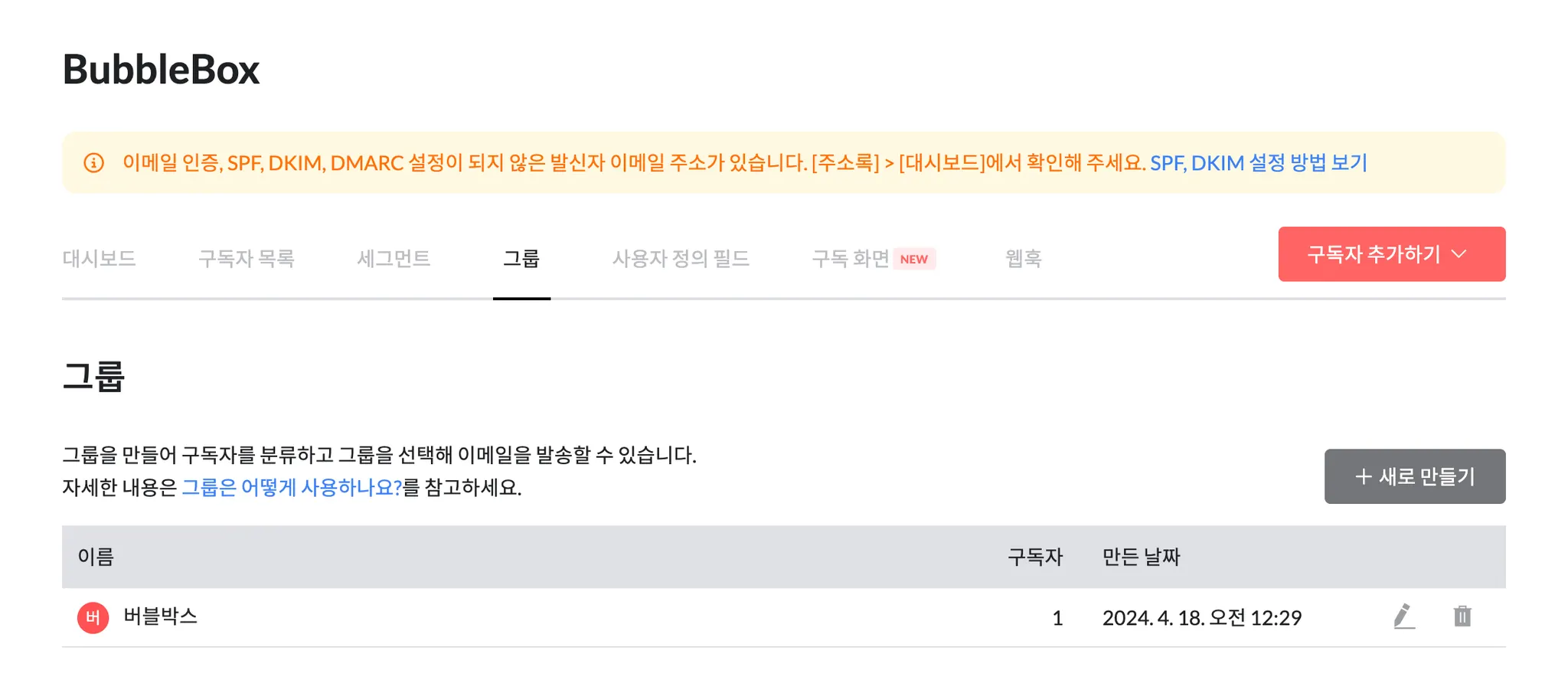Screen dimensions: 1568x693
Task: Click the pencil edit icon for 버블박스
Action: [x=1403, y=616]
